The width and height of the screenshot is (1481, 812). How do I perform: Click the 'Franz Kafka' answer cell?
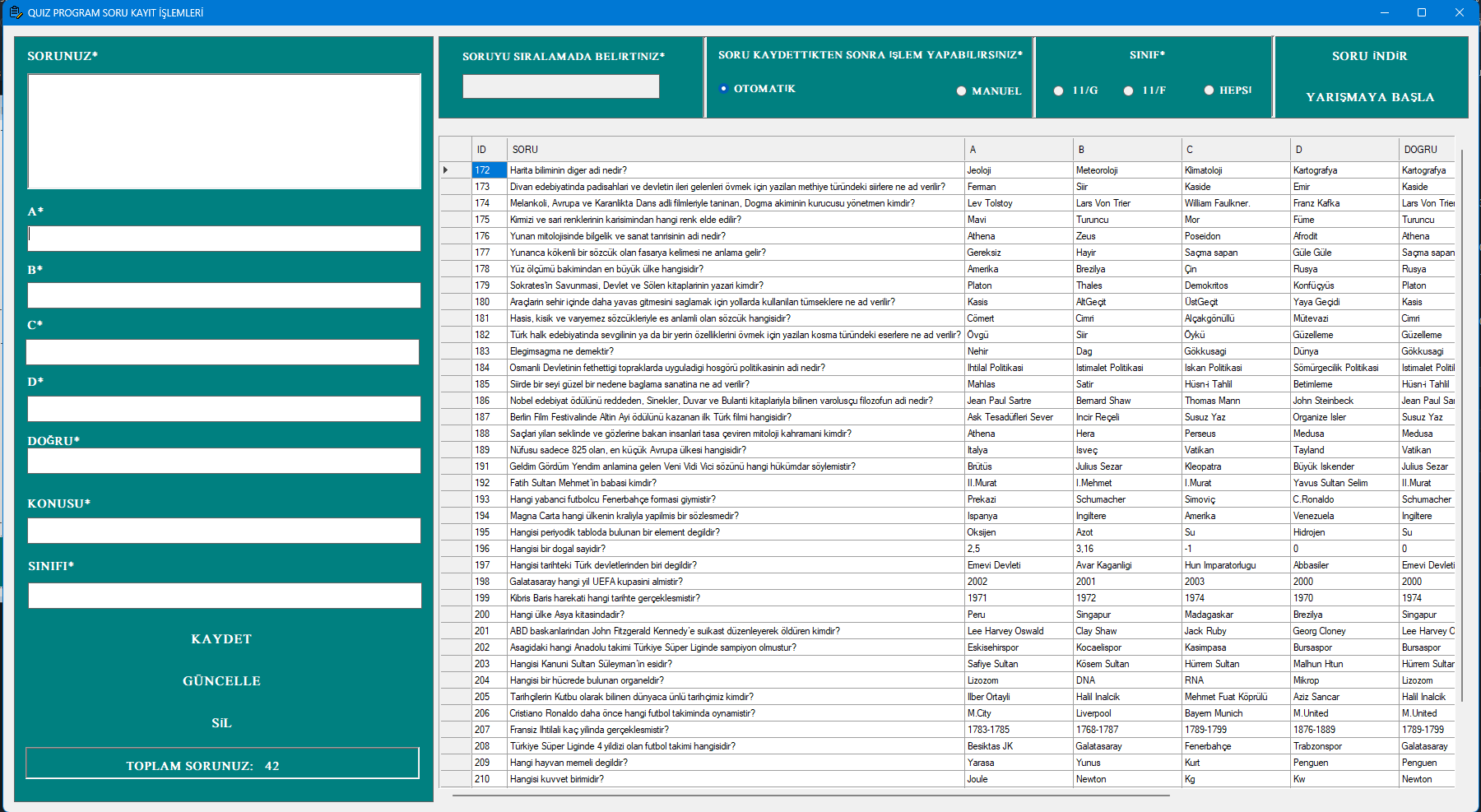(x=1344, y=203)
